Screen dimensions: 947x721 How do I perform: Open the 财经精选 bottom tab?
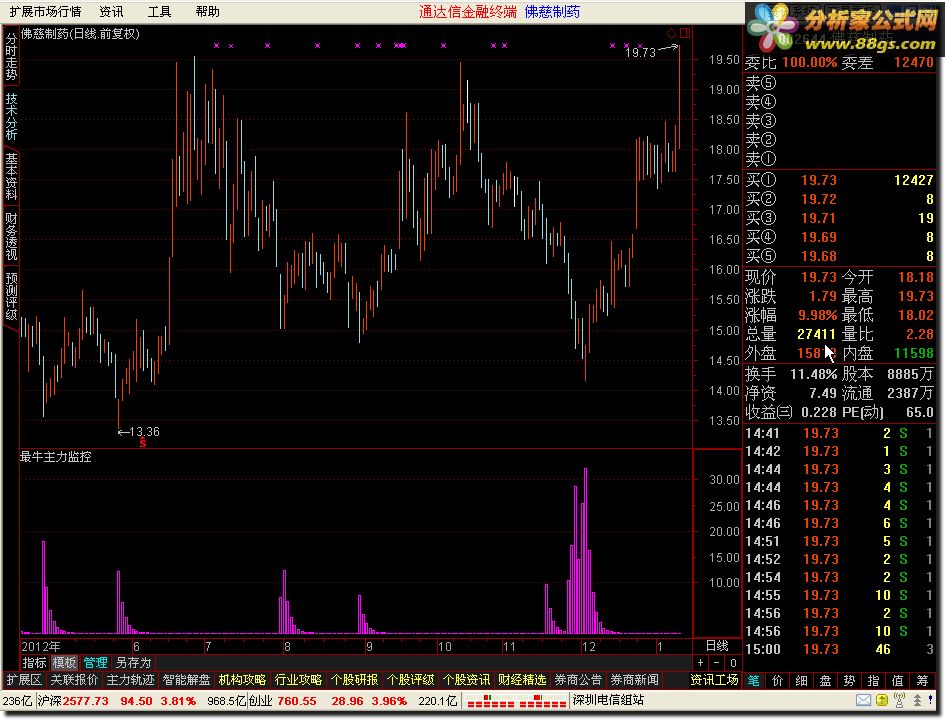pos(522,680)
